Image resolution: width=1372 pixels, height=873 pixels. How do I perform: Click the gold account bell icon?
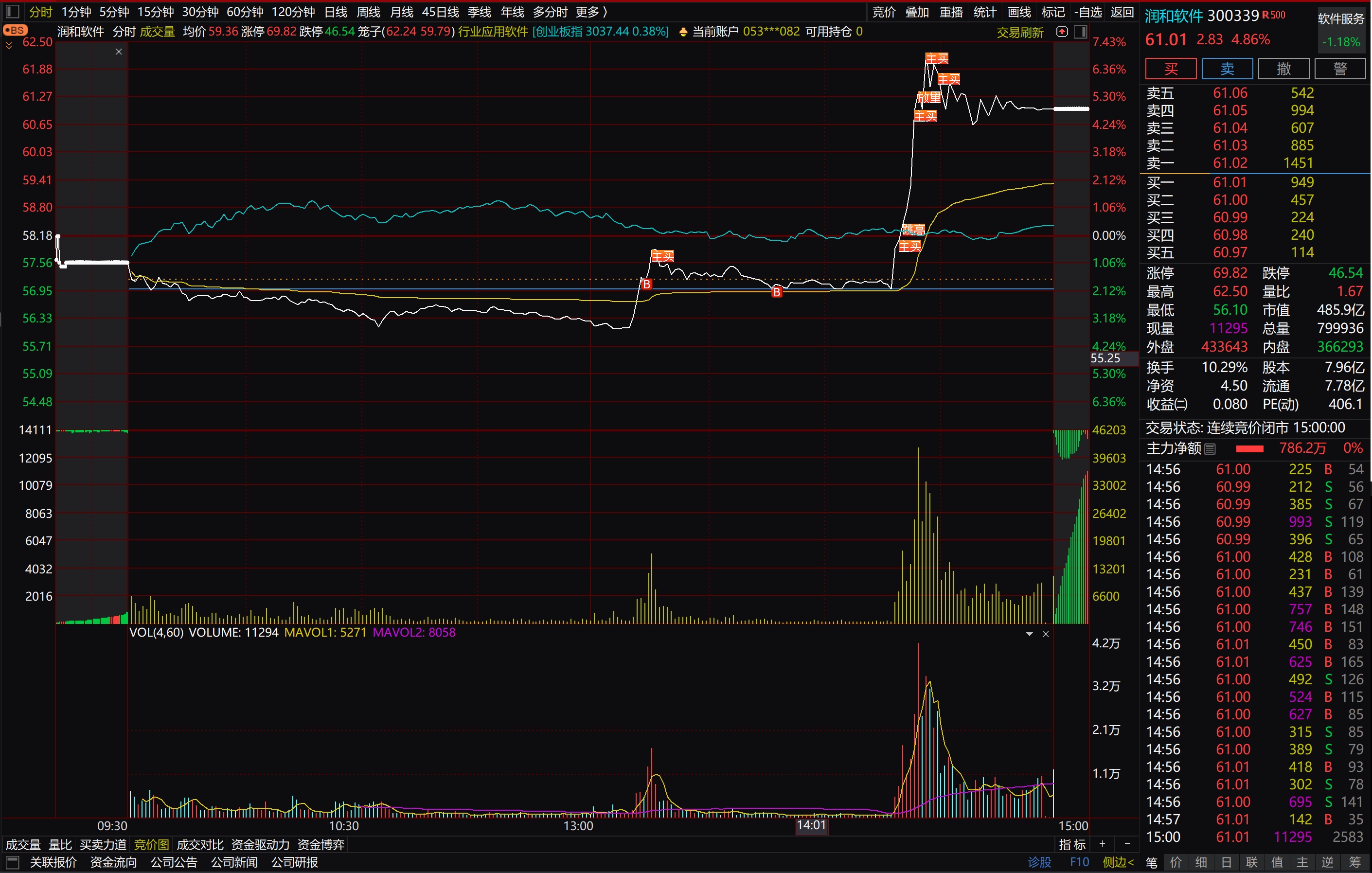tap(683, 32)
